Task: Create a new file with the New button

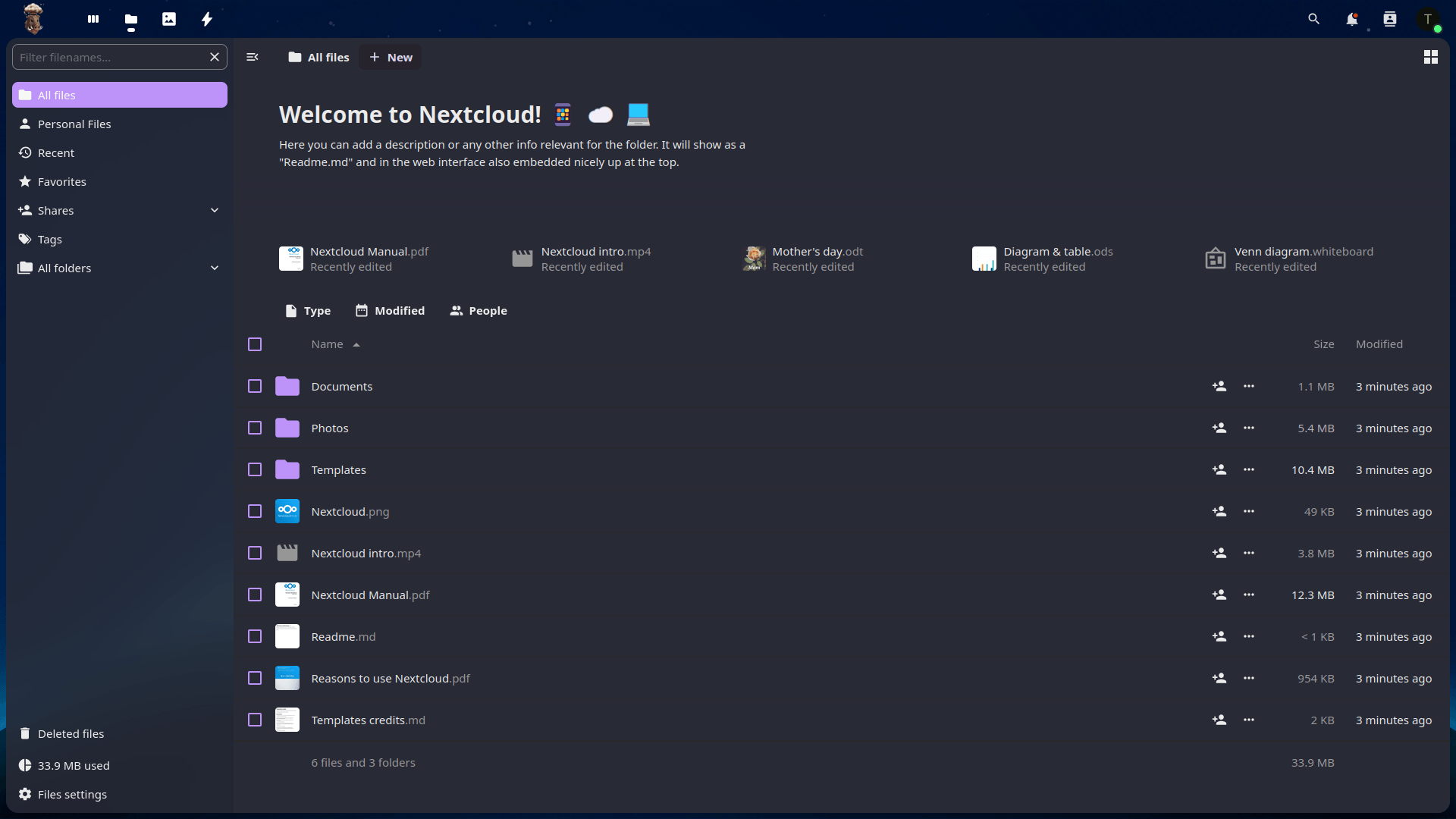Action: click(390, 57)
